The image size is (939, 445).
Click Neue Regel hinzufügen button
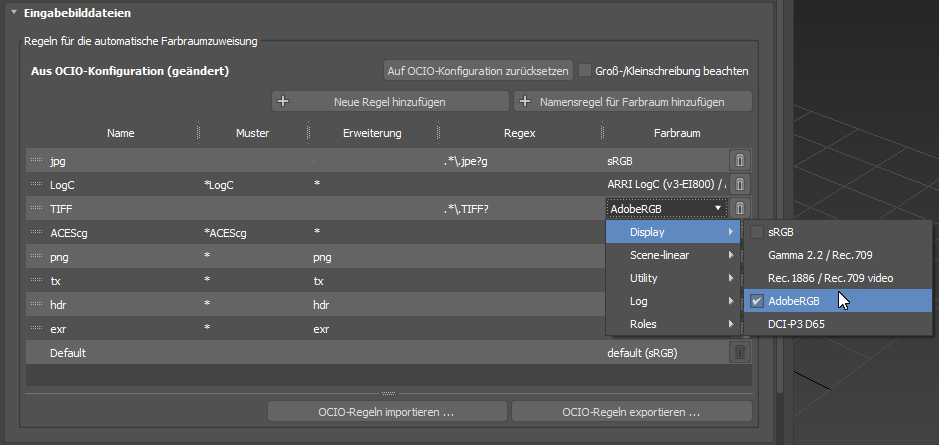pyautogui.click(x=390, y=101)
